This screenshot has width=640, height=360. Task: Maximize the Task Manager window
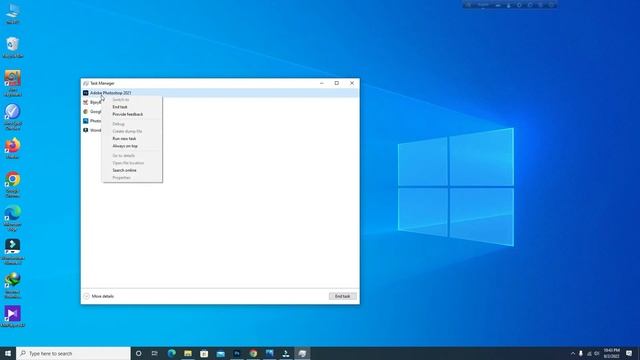(x=337, y=83)
